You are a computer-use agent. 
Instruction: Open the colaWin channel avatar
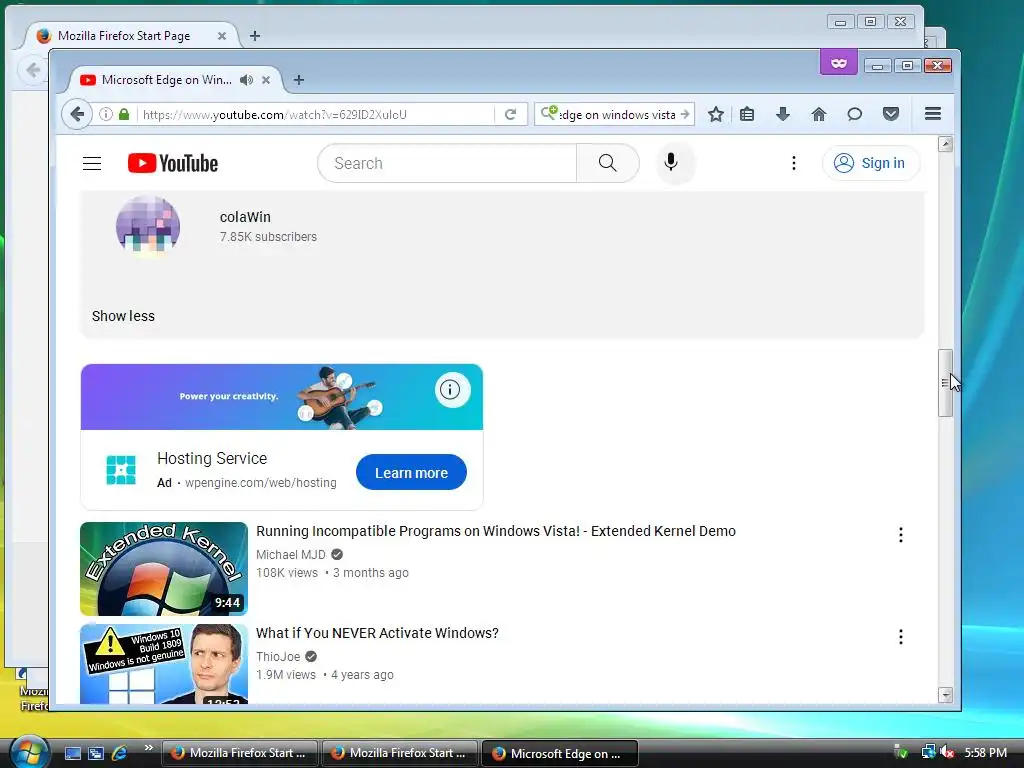[x=148, y=227]
